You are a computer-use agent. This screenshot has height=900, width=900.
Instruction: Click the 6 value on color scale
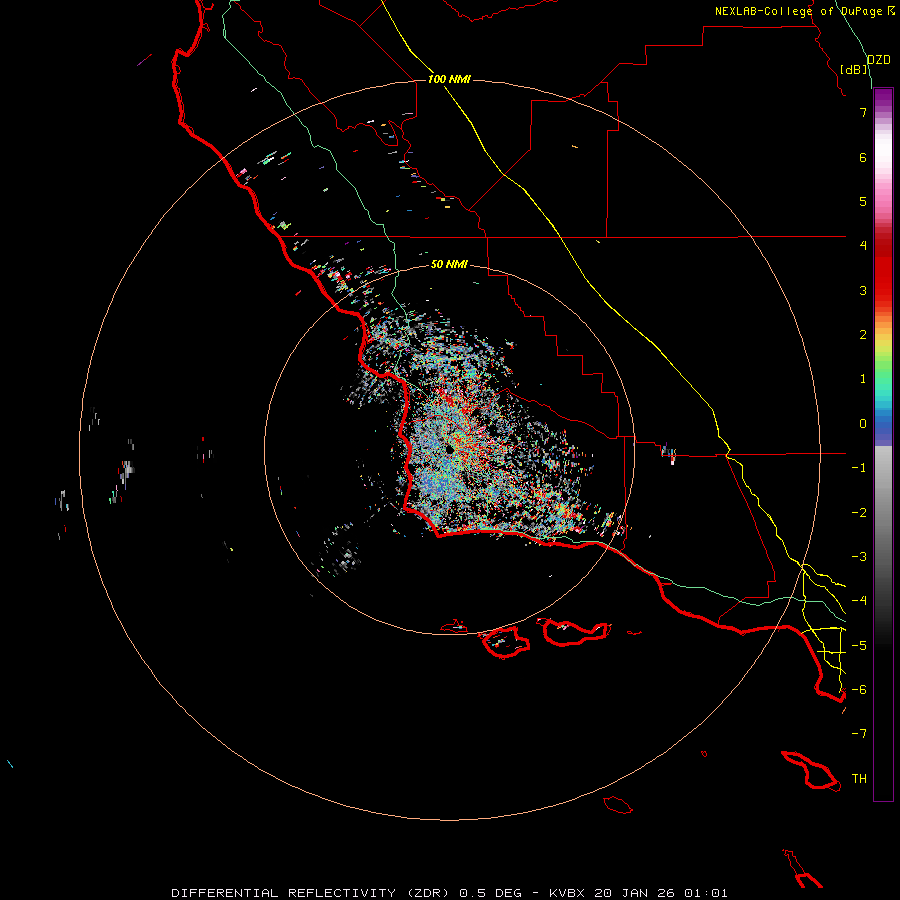[863, 157]
